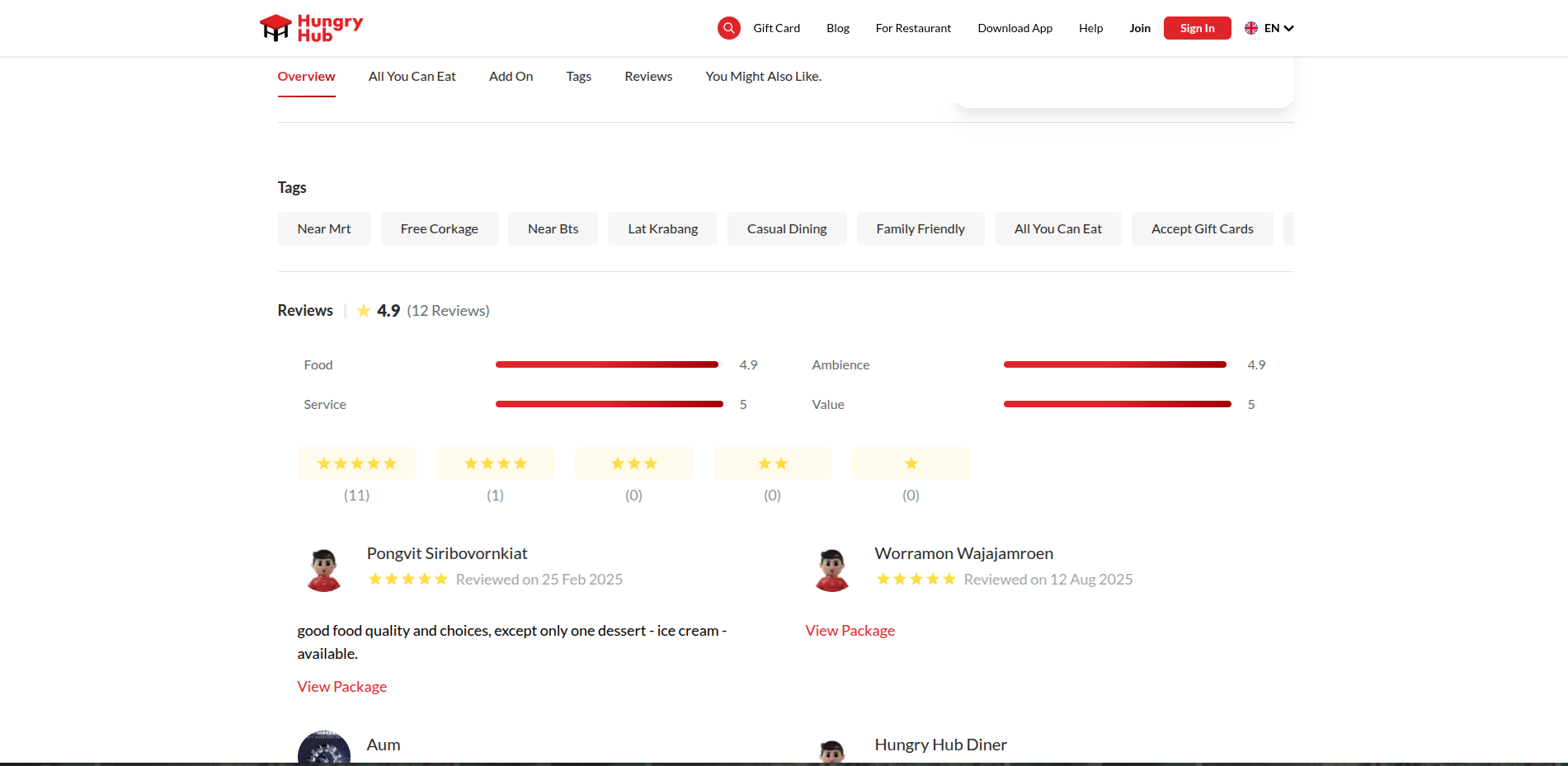Viewport: 1568px width, 766px height.
Task: Filter reviews by five stars
Action: tap(357, 463)
